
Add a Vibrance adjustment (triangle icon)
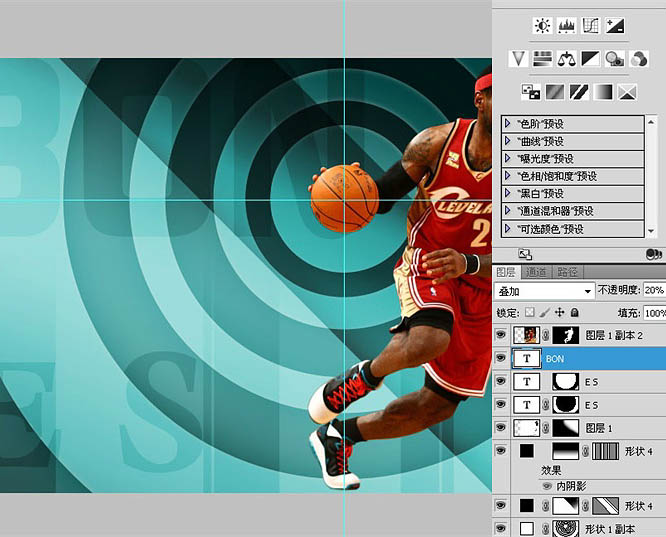pos(518,59)
